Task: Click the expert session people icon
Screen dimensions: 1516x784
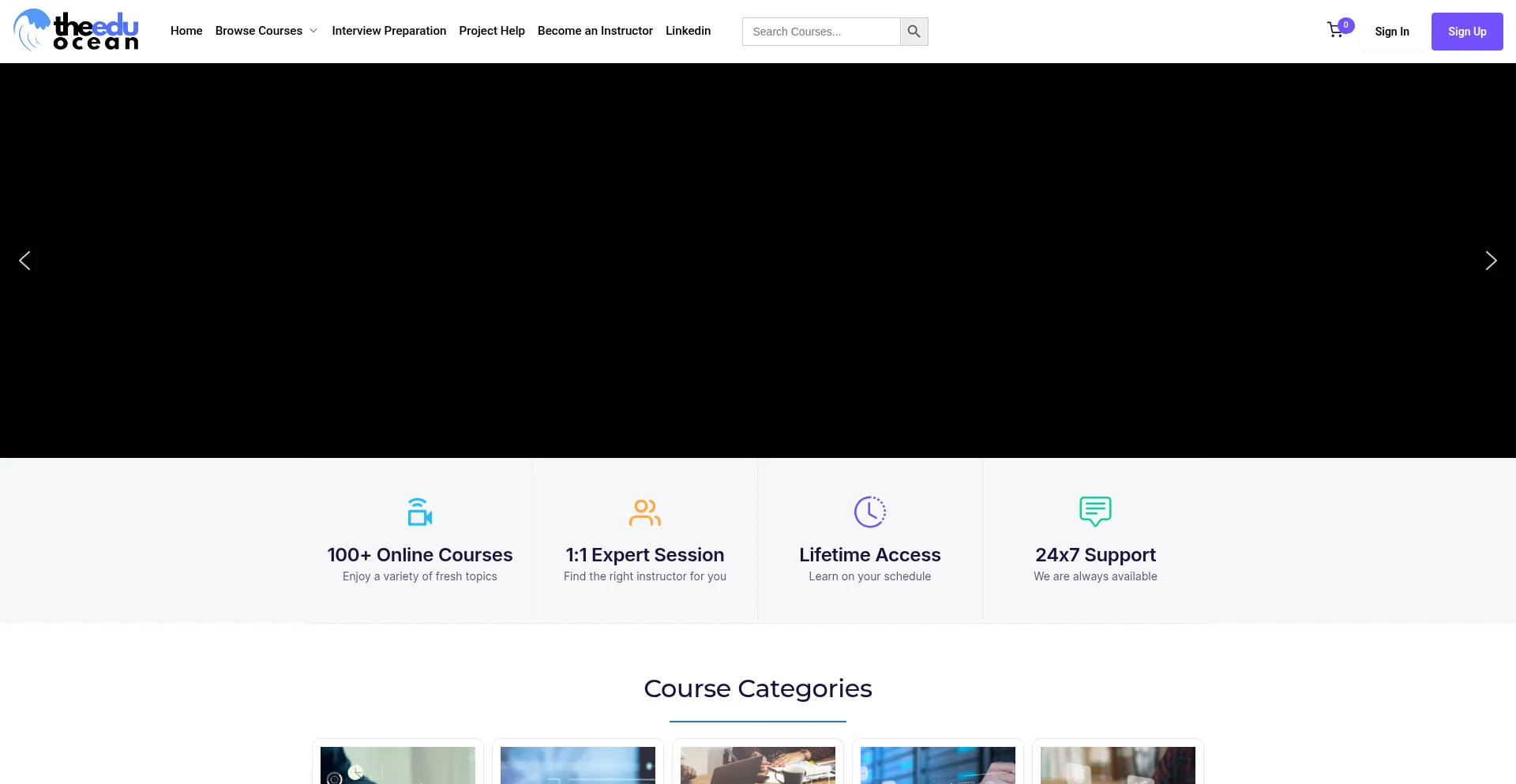Action: tap(644, 512)
